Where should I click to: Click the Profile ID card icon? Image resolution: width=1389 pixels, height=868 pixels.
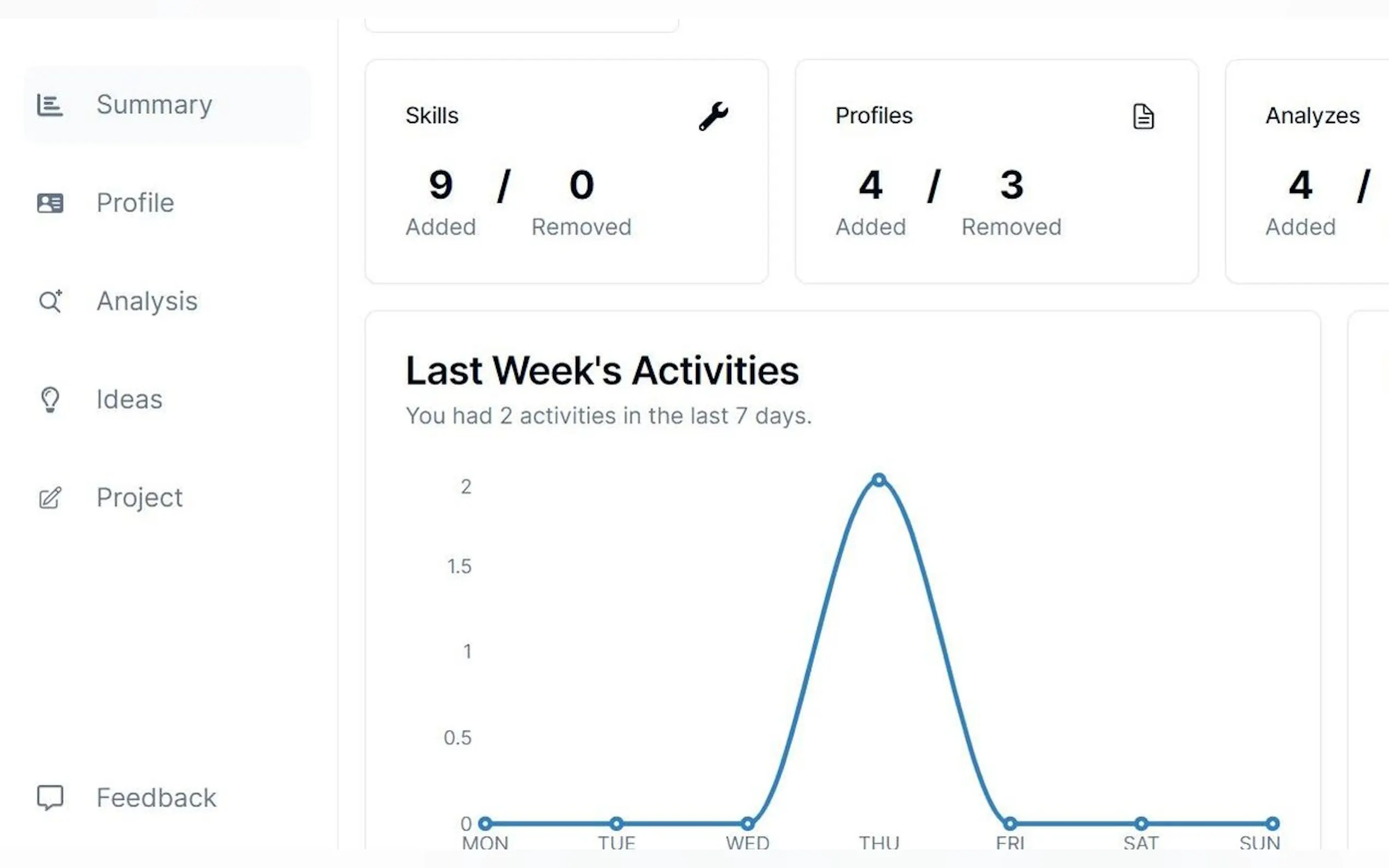50,203
